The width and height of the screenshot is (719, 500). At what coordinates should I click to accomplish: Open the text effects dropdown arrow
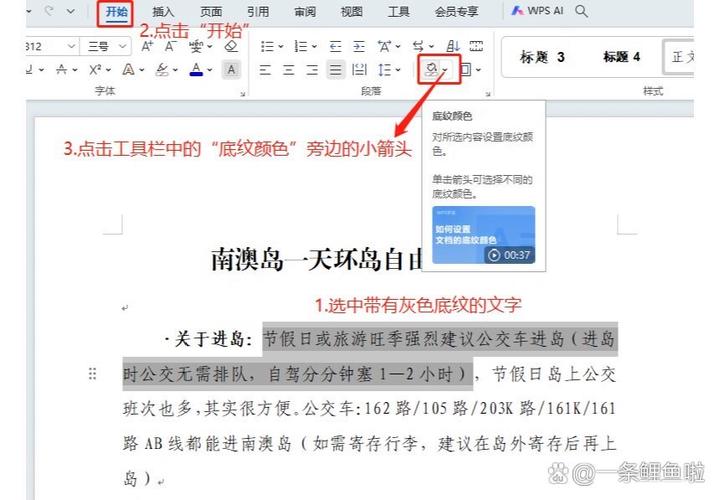click(x=142, y=71)
